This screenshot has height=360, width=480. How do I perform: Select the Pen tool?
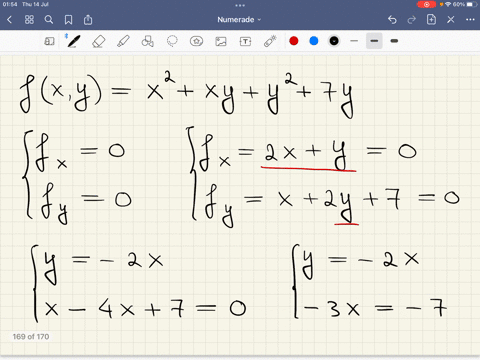tap(73, 41)
